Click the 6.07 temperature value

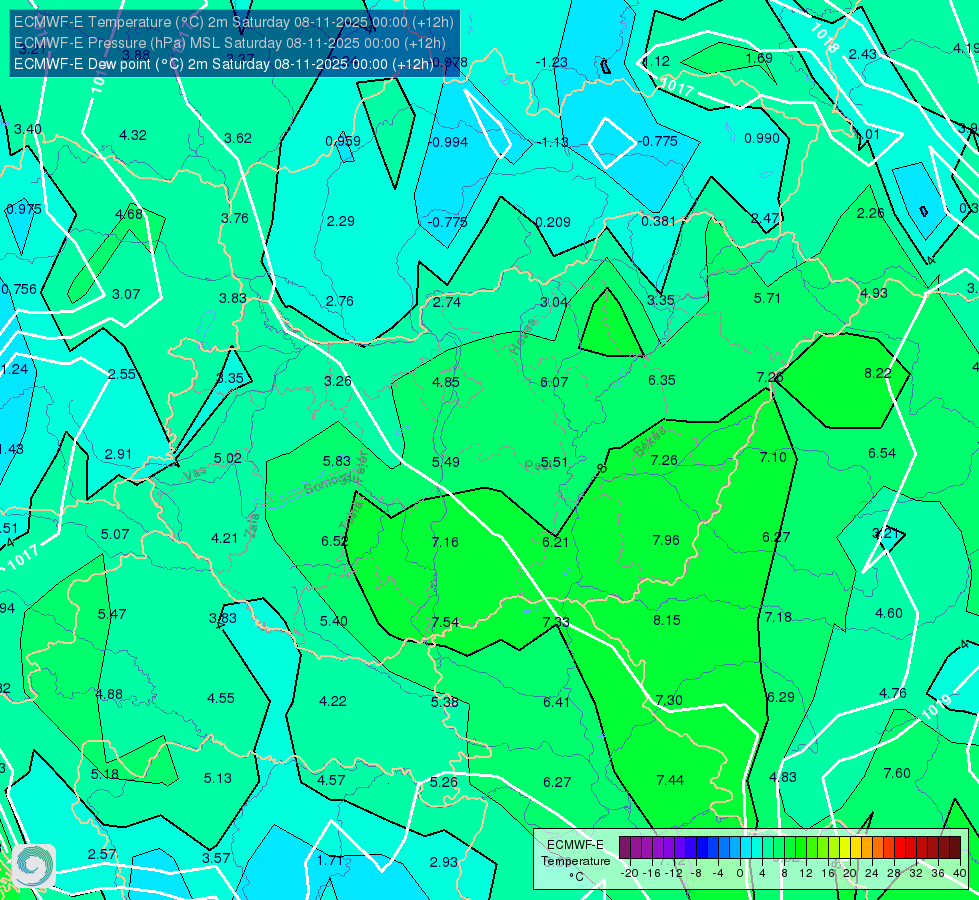[554, 382]
